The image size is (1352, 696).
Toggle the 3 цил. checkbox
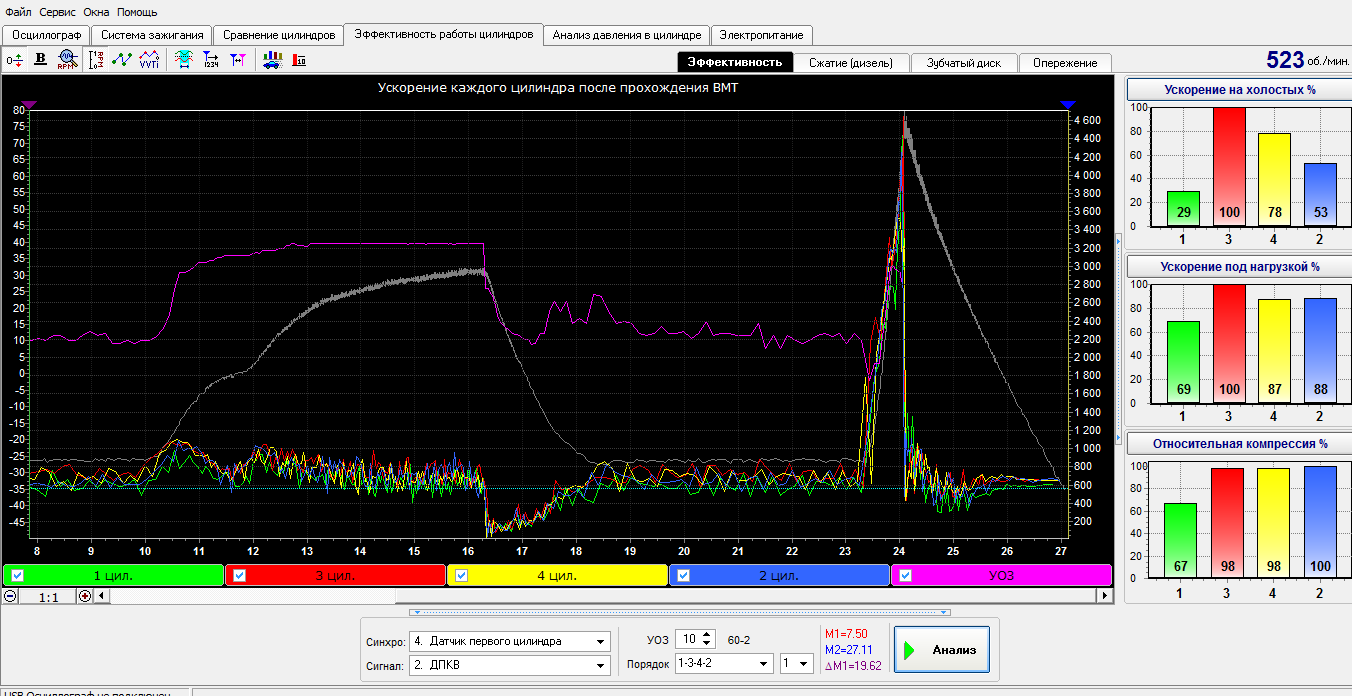coord(240,575)
